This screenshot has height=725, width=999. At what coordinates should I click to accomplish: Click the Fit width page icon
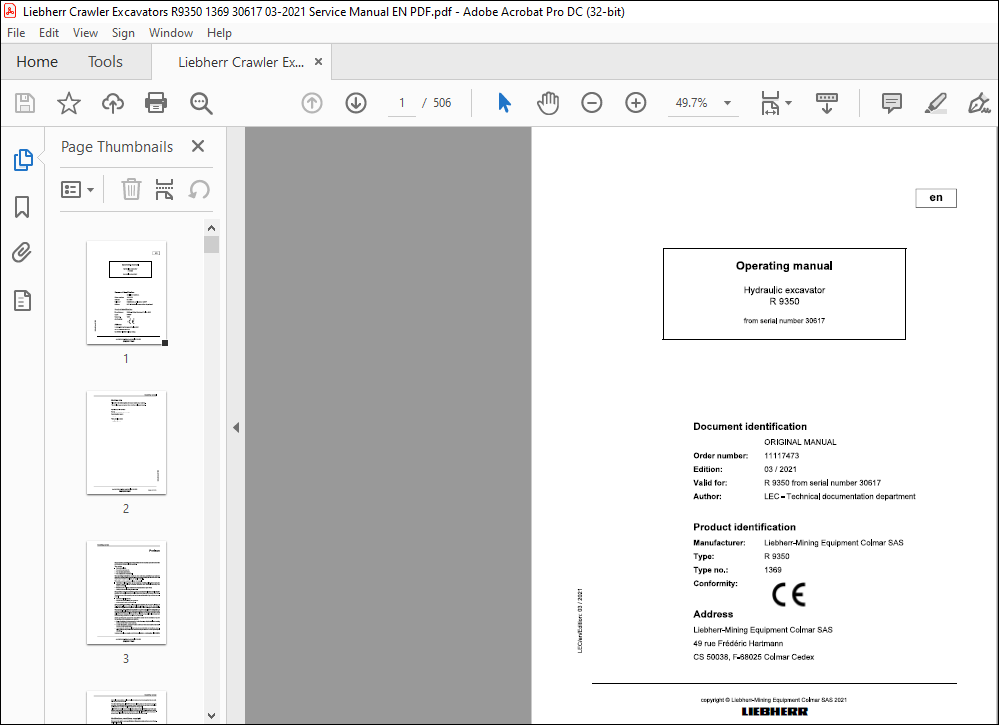click(x=770, y=103)
